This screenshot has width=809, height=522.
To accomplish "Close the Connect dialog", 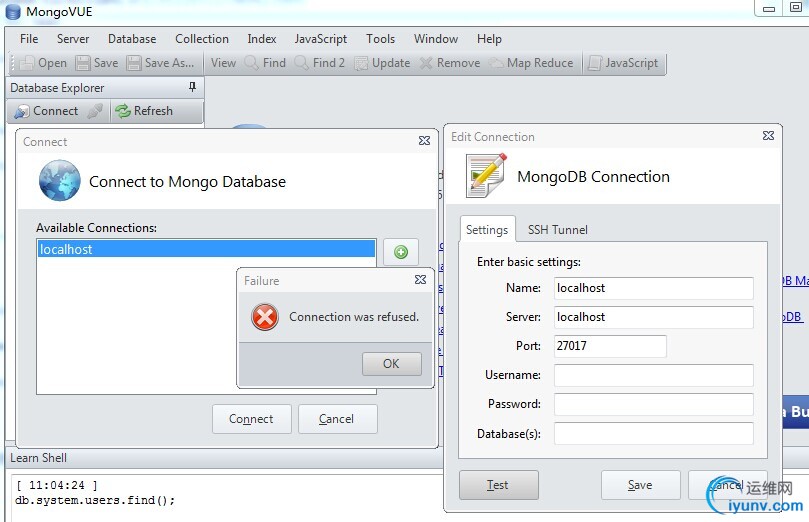I will coord(424,141).
